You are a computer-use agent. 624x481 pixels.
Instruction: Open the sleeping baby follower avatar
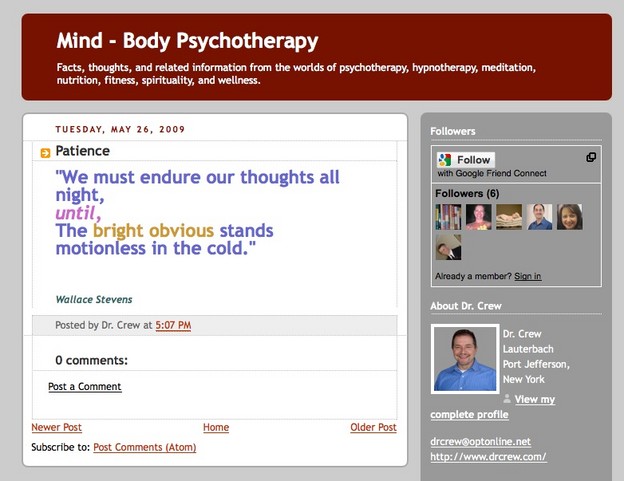[509, 217]
